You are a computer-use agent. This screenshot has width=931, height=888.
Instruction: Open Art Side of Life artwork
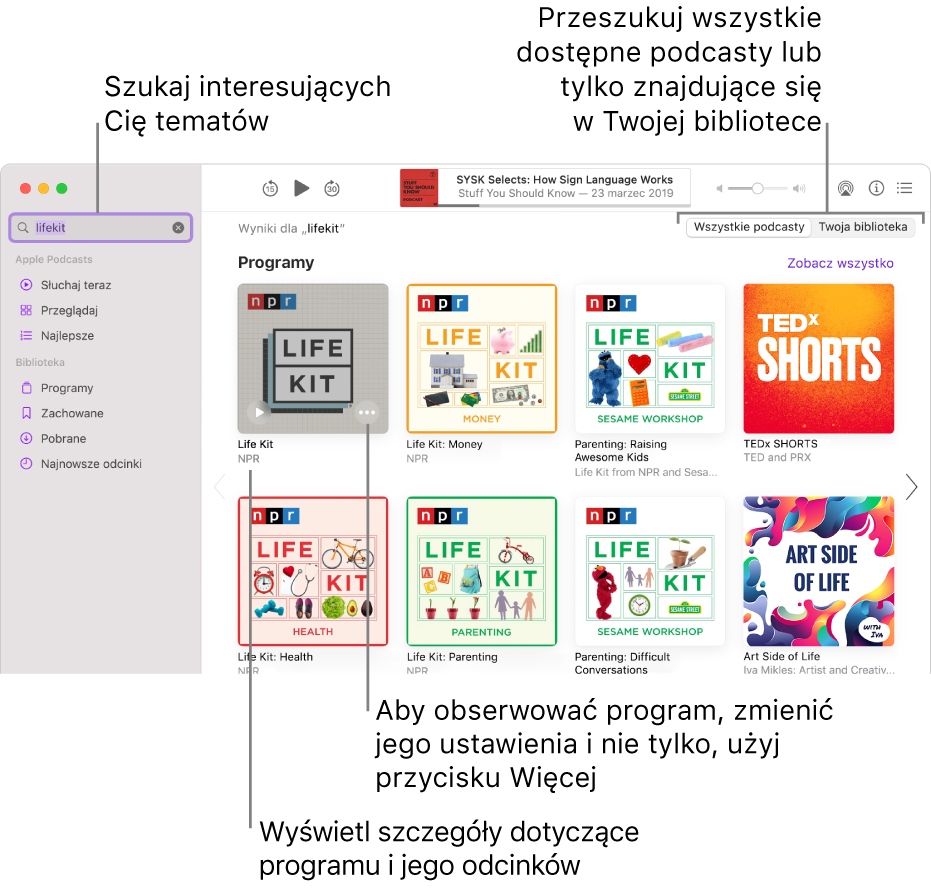(x=819, y=571)
